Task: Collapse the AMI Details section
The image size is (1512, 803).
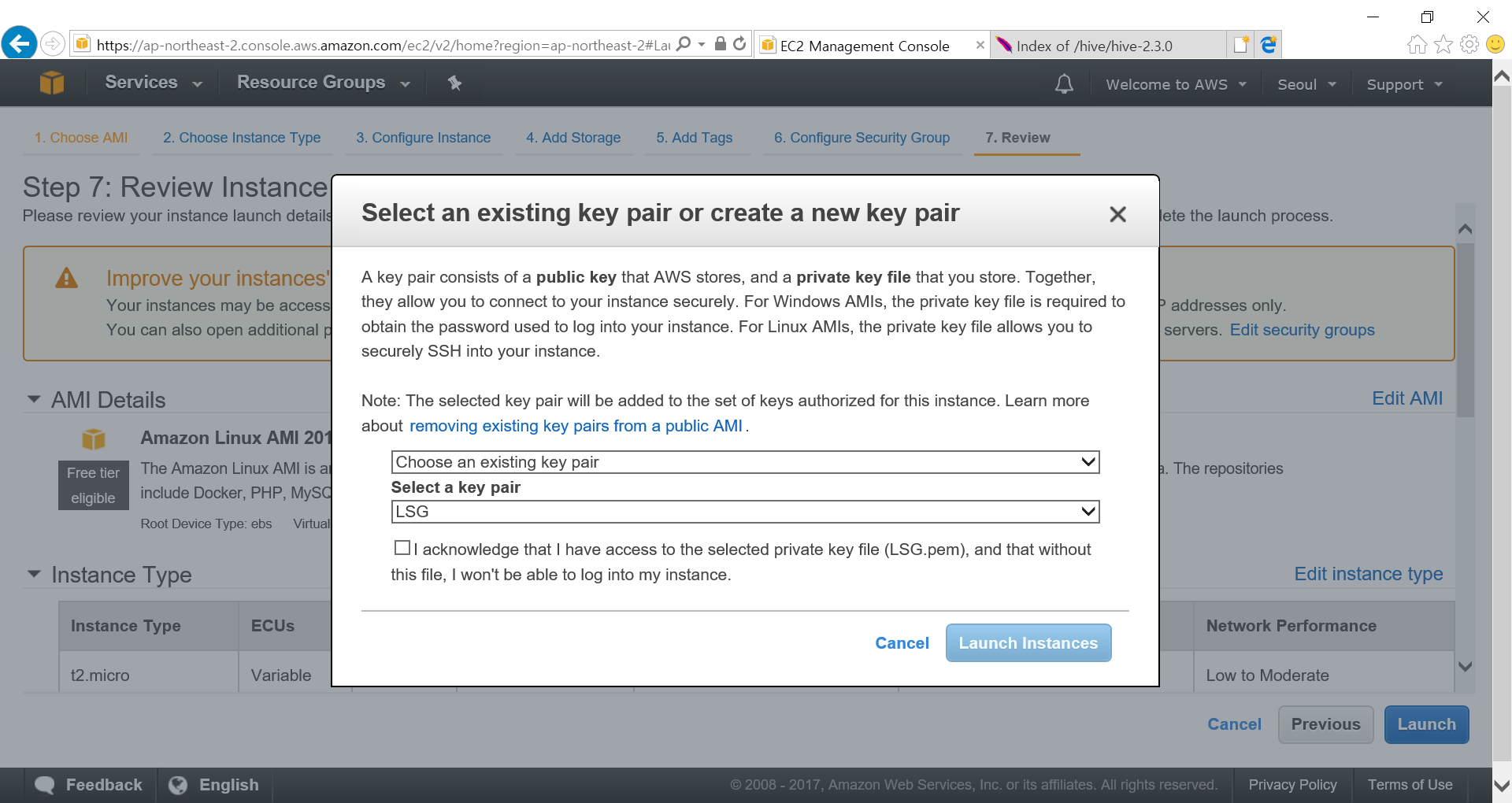Action: click(34, 400)
